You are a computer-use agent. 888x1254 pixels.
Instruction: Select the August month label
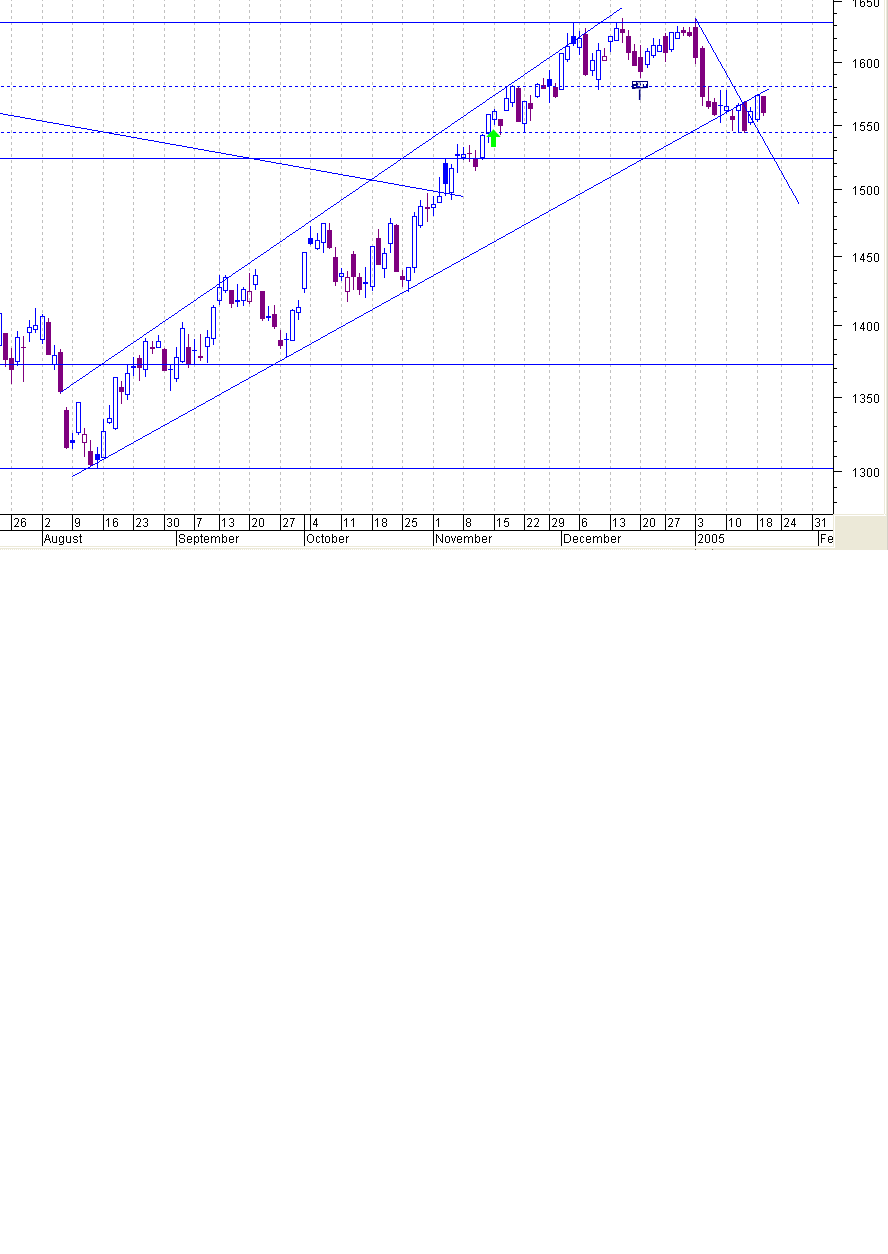[62, 539]
